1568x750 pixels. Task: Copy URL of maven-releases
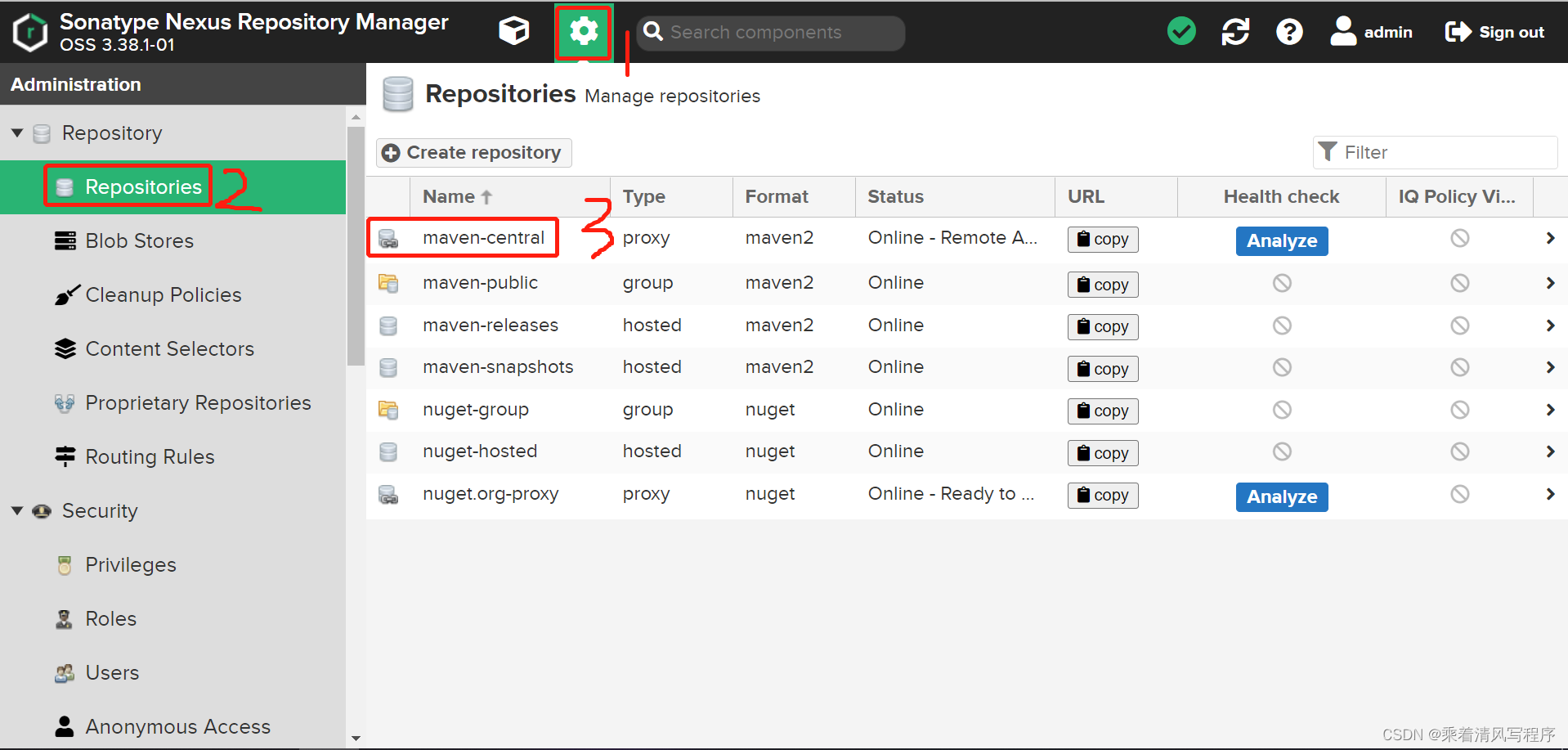point(1103,326)
